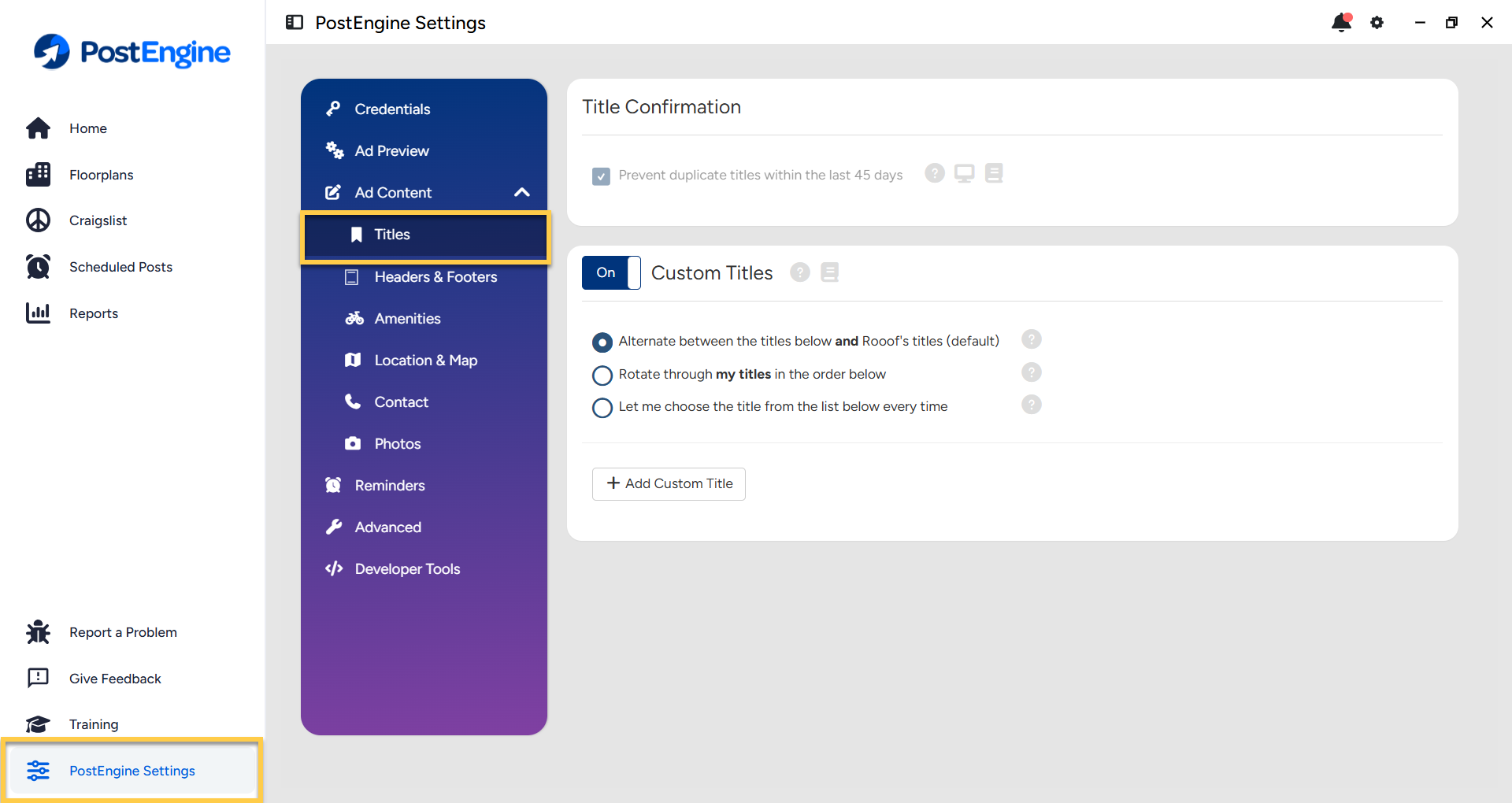Click the Location & Map icon

[x=353, y=360]
